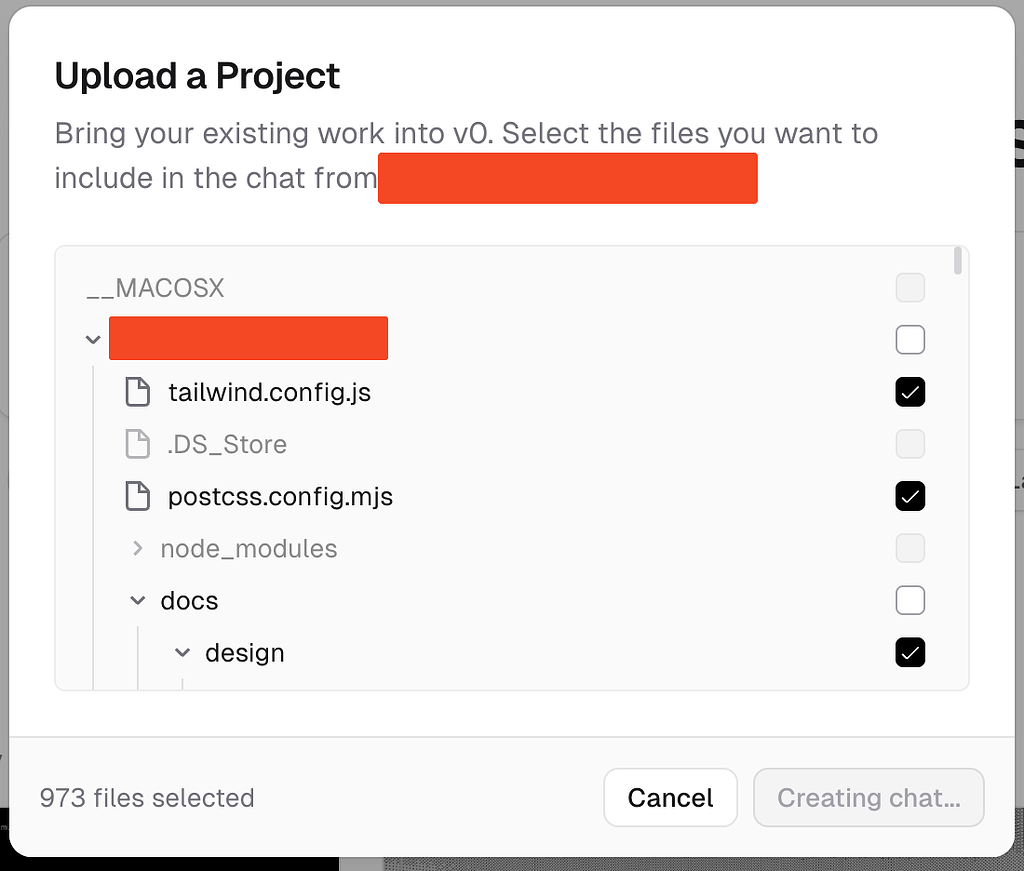This screenshot has height=871, width=1024.
Task: Select the docs folder label
Action: 189,600
